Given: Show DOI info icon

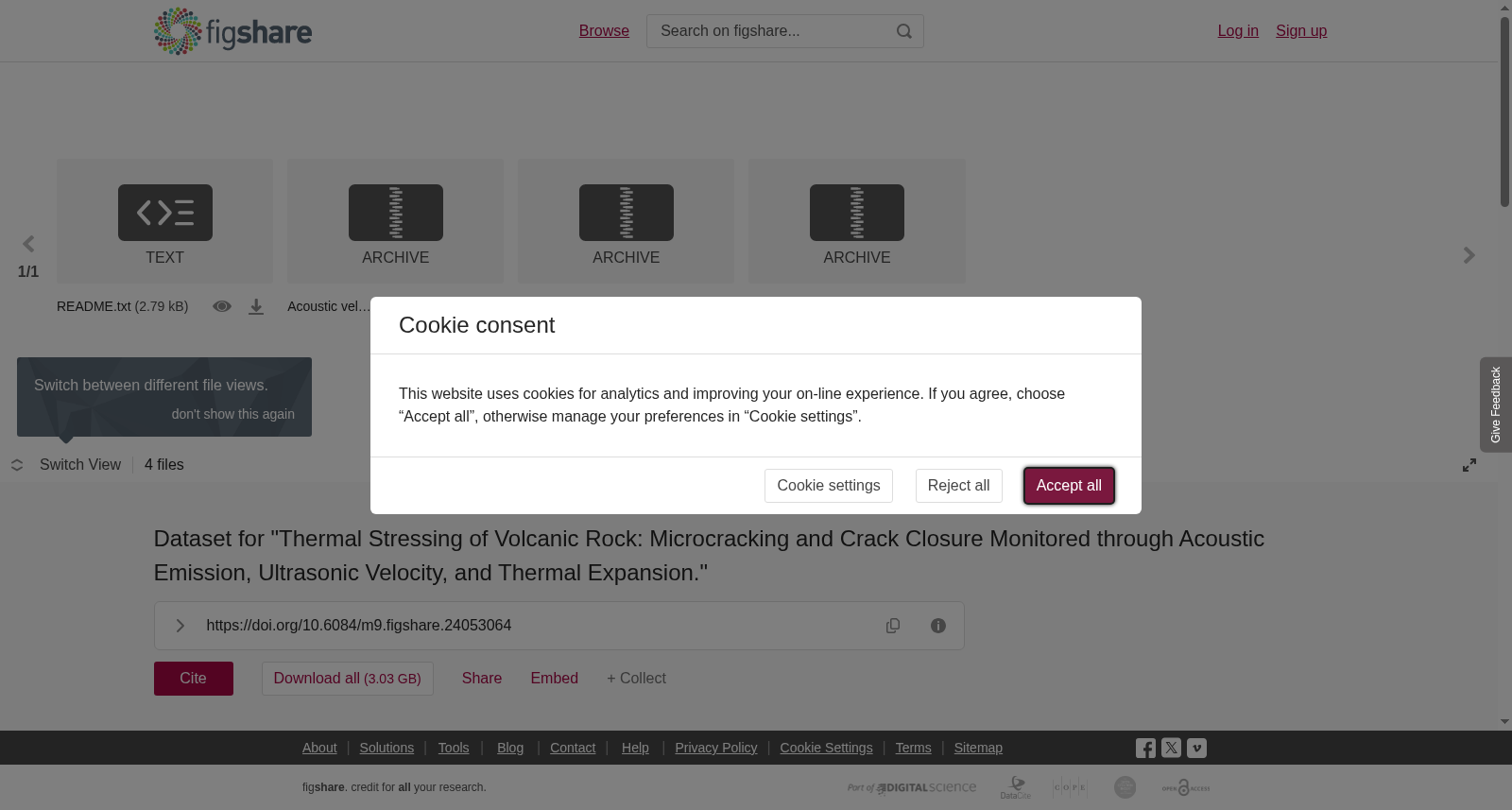Looking at the screenshot, I should click(938, 626).
